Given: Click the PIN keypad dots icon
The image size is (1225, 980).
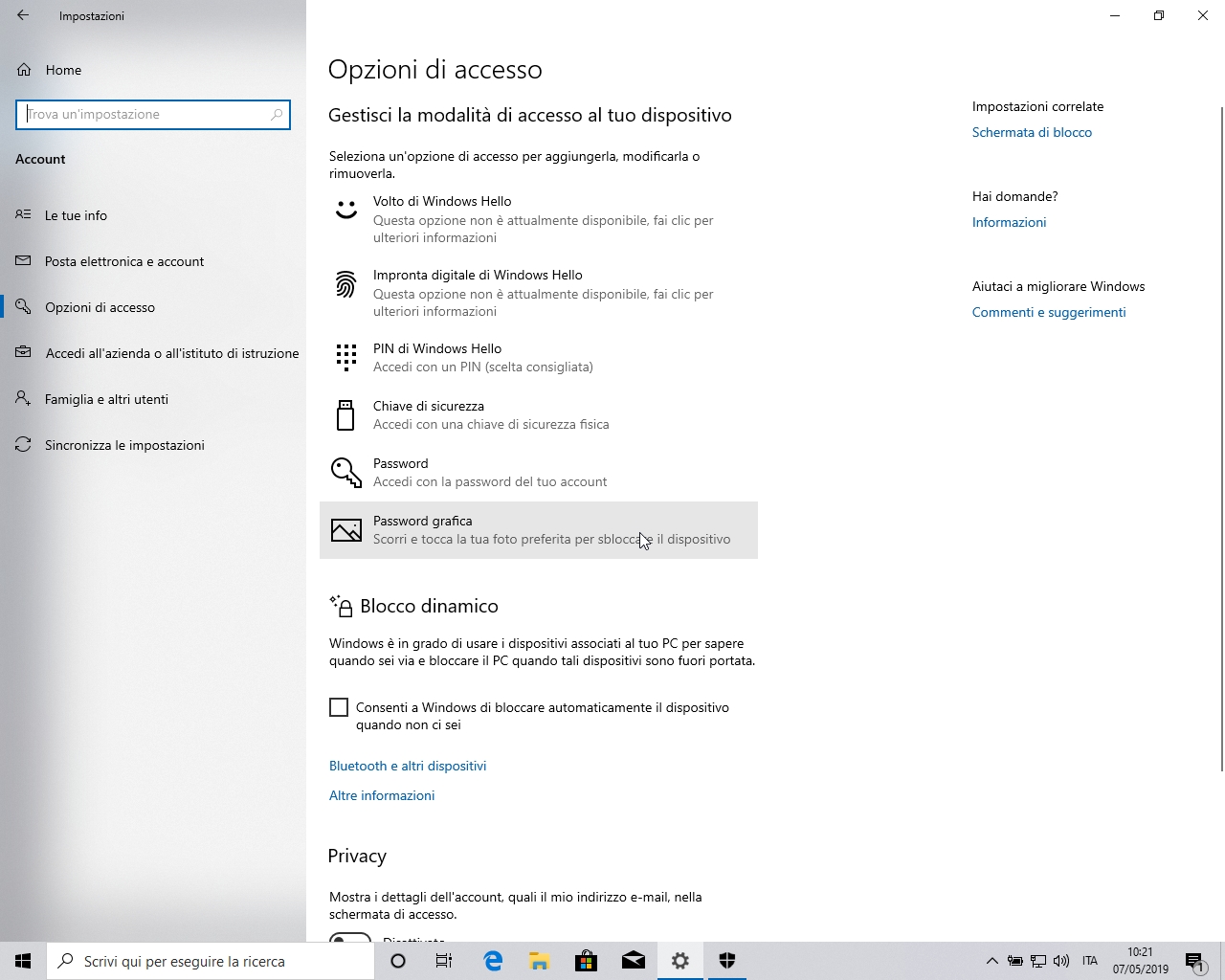Looking at the screenshot, I should [345, 357].
